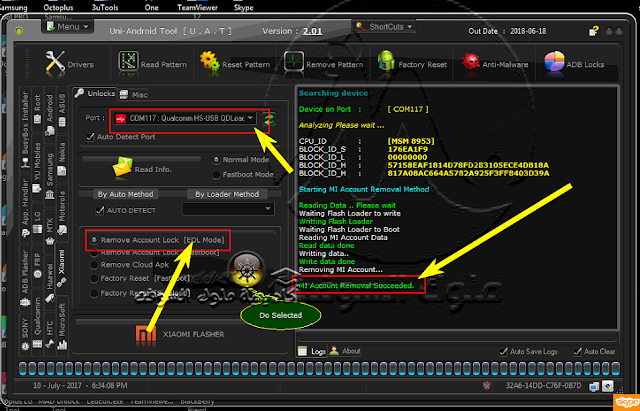Toggle the Auto Clear checkbox
Image resolution: width=640 pixels, height=411 pixels.
coord(578,351)
